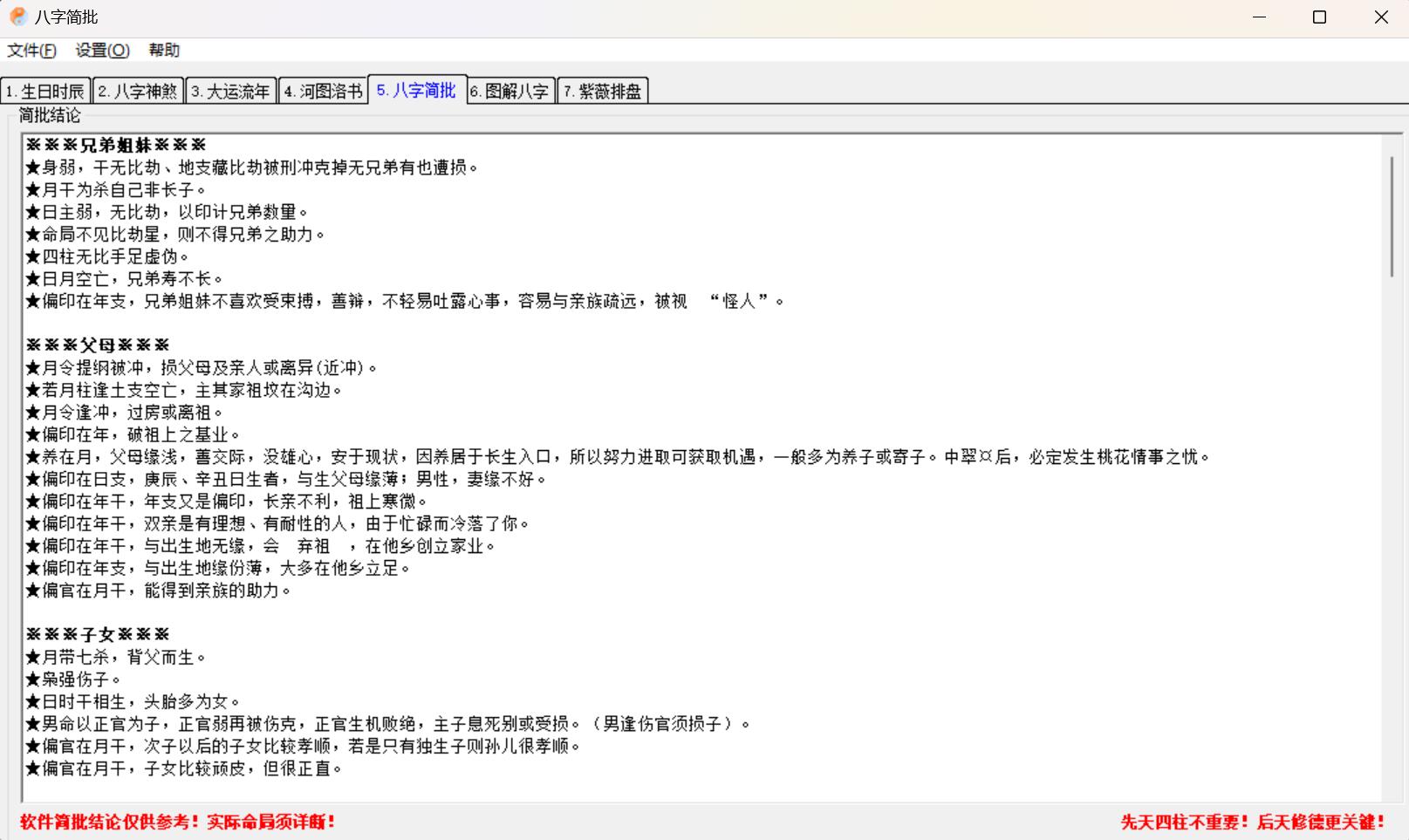Screen dimensions: 1409x840
Task: Click the line 偏印在日支，庚辰、辛丑日生者
Action: tap(286, 479)
